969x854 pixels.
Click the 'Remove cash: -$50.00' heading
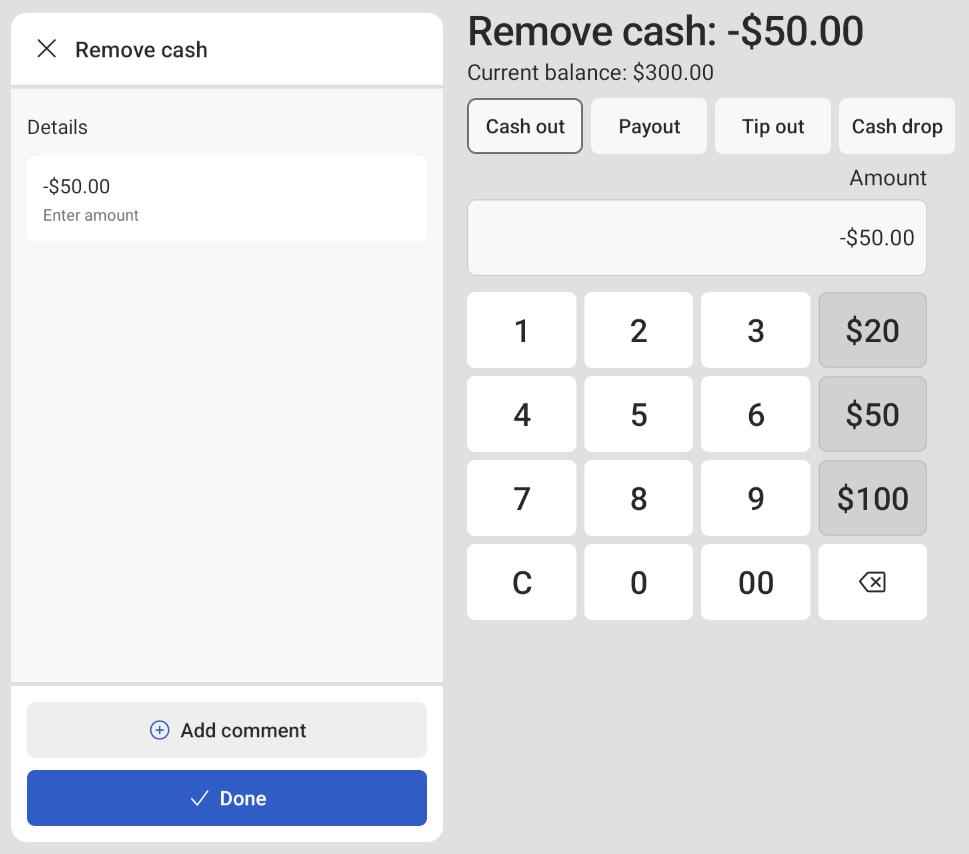pyautogui.click(x=665, y=31)
